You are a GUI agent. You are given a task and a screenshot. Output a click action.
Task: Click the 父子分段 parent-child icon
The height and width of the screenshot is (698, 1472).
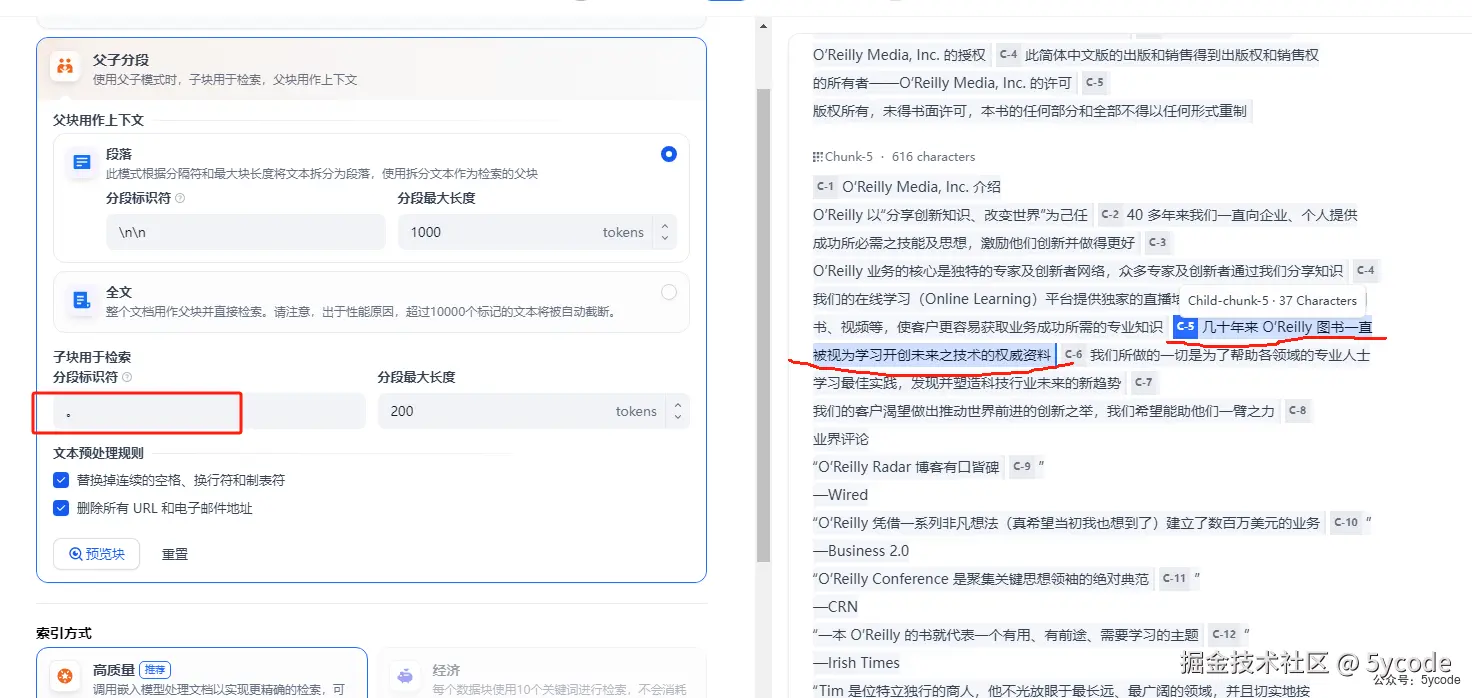[66, 68]
